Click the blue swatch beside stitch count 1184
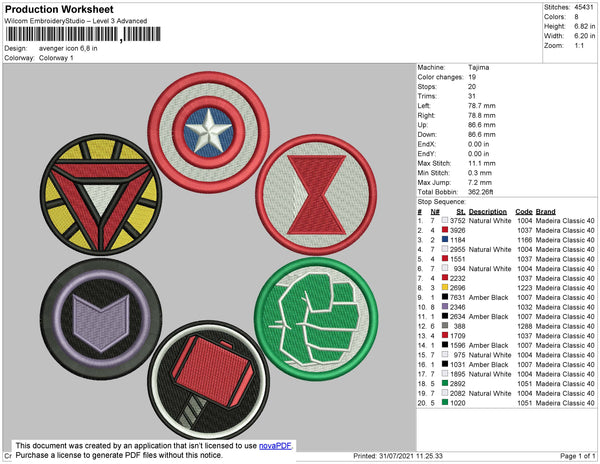 click(x=445, y=239)
